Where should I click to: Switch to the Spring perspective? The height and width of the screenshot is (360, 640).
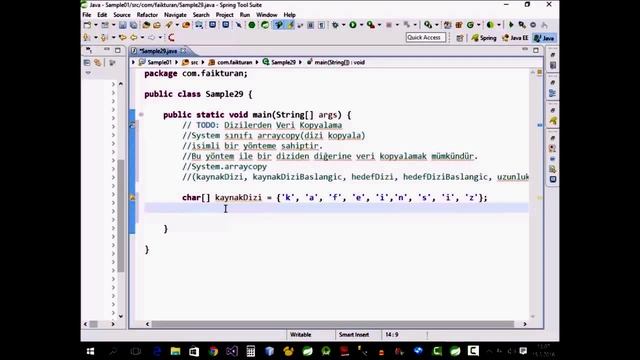pos(484,38)
